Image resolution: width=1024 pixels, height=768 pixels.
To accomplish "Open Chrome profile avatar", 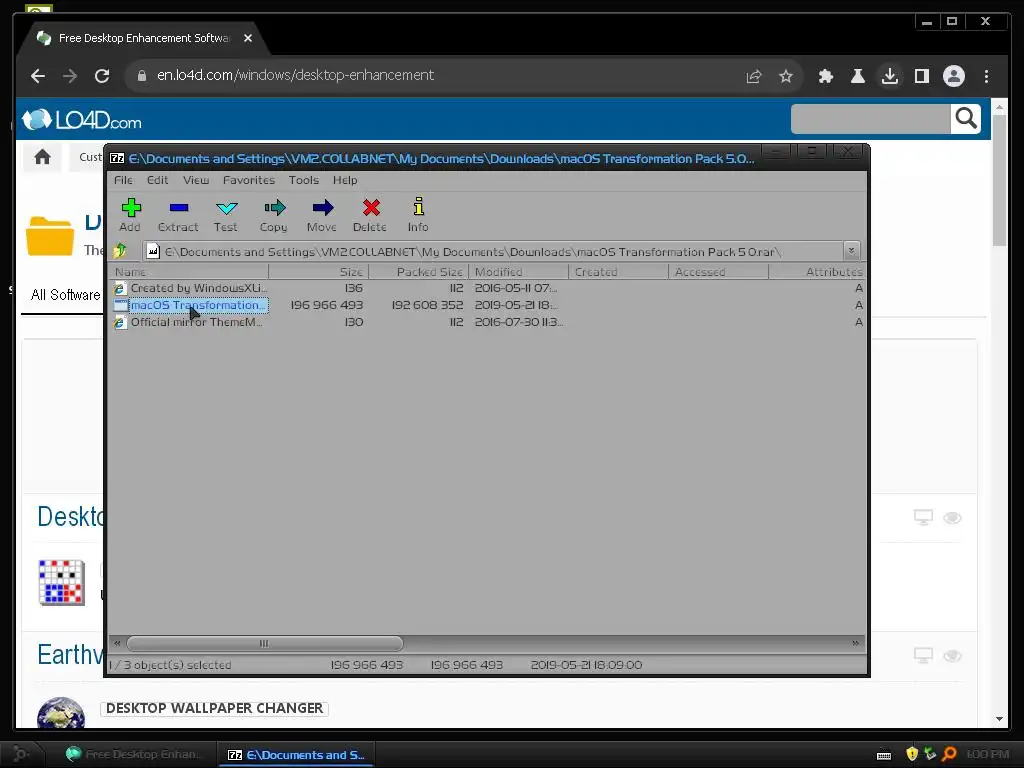I will pos(953,76).
